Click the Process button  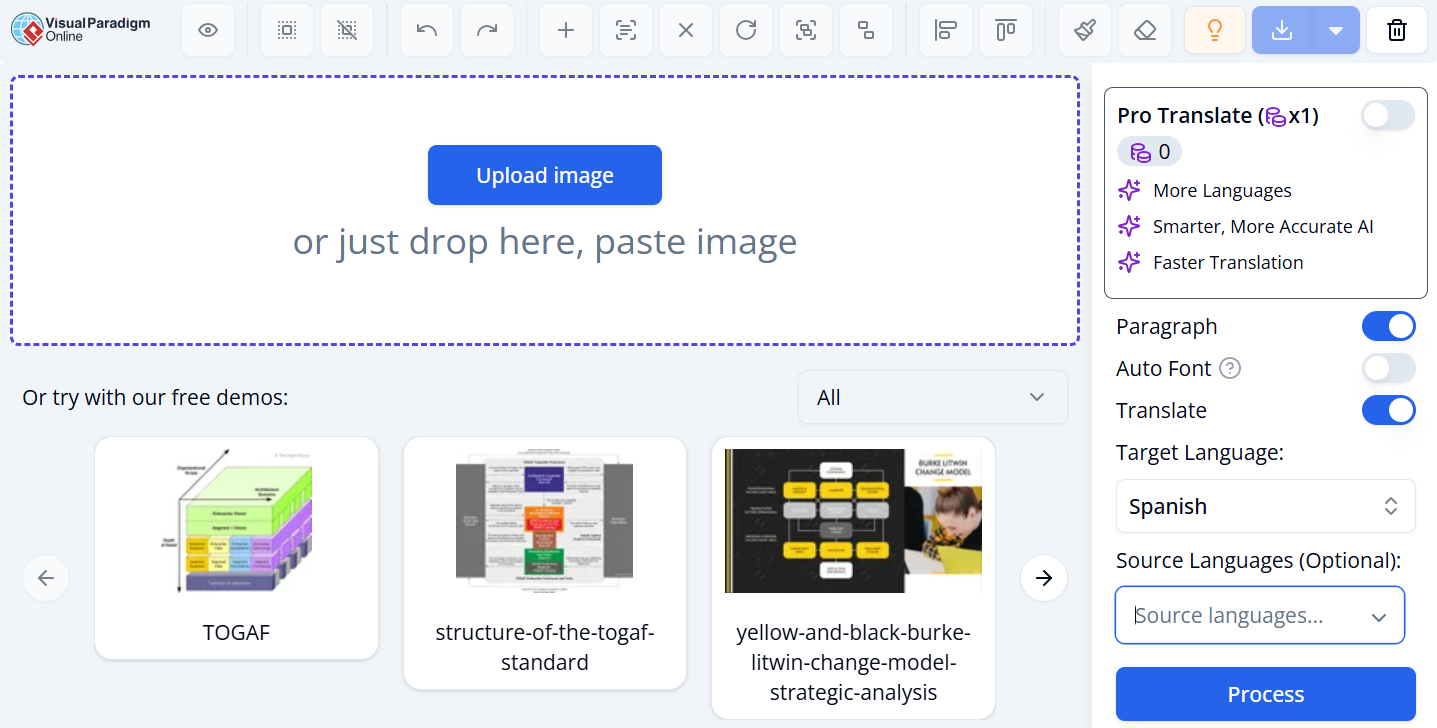point(1265,694)
